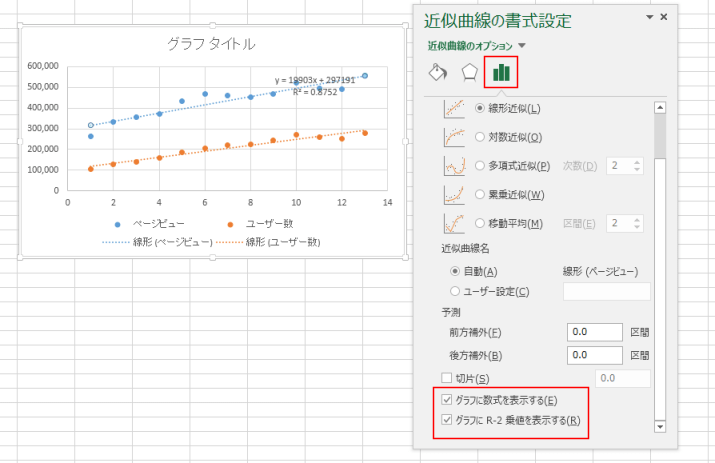Click the top-center chart resize handle
Image resolution: width=715 pixels, height=463 pixels.
click(212, 25)
